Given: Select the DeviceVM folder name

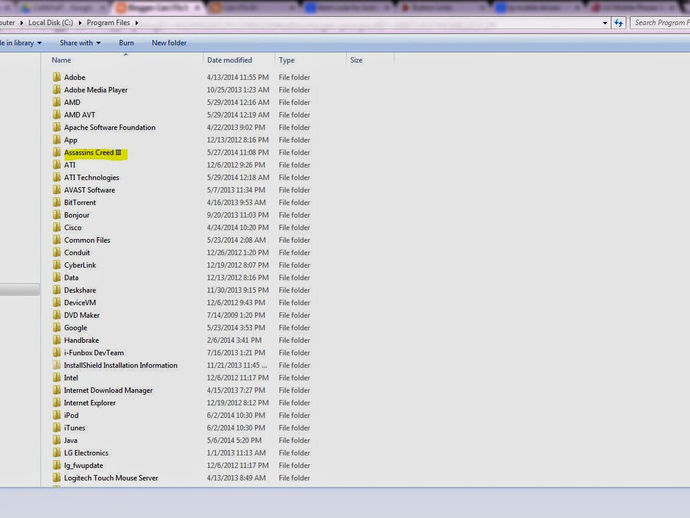Looking at the screenshot, I should click(x=80, y=303).
